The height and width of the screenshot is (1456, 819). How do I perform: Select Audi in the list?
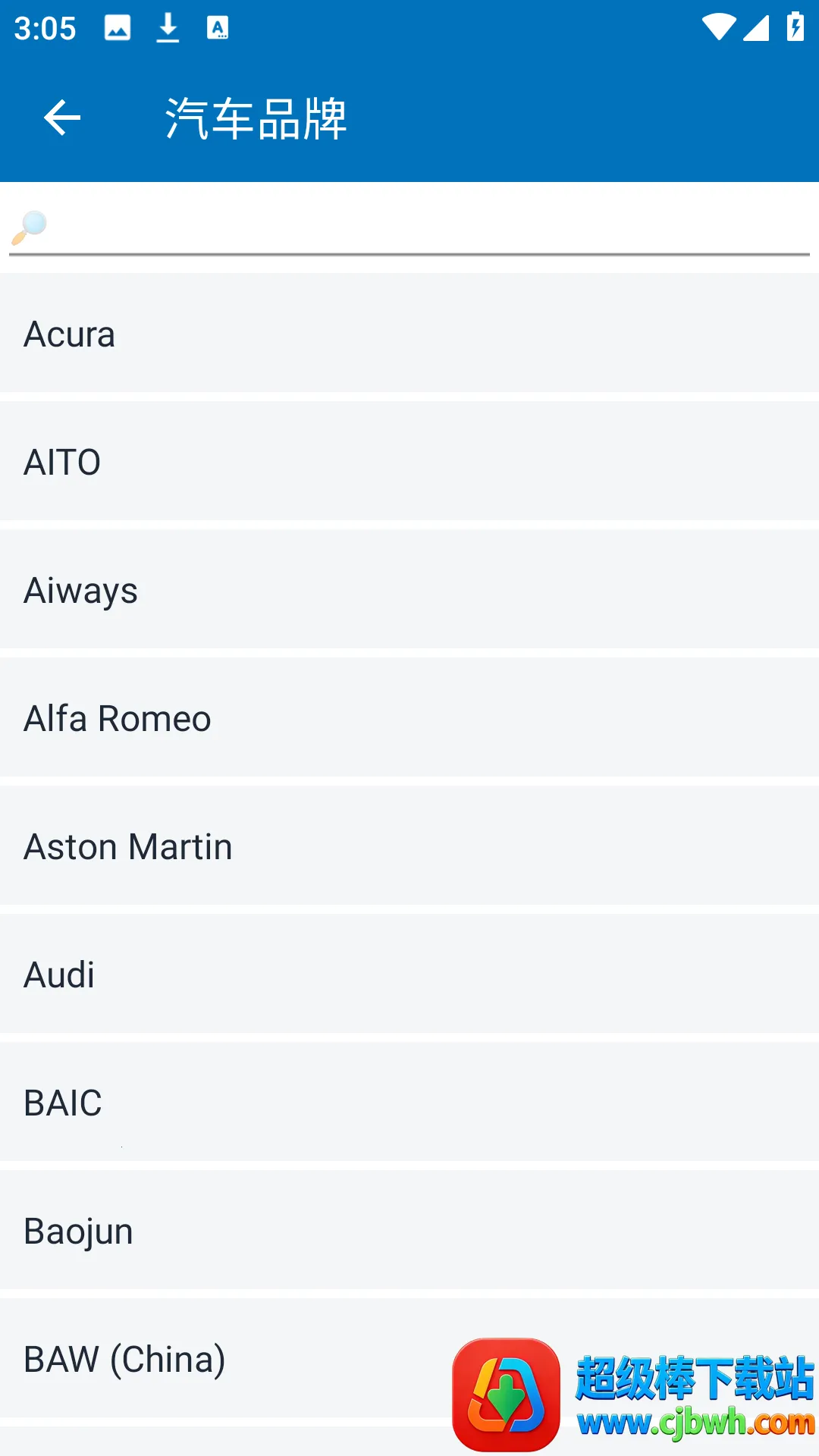(409, 974)
